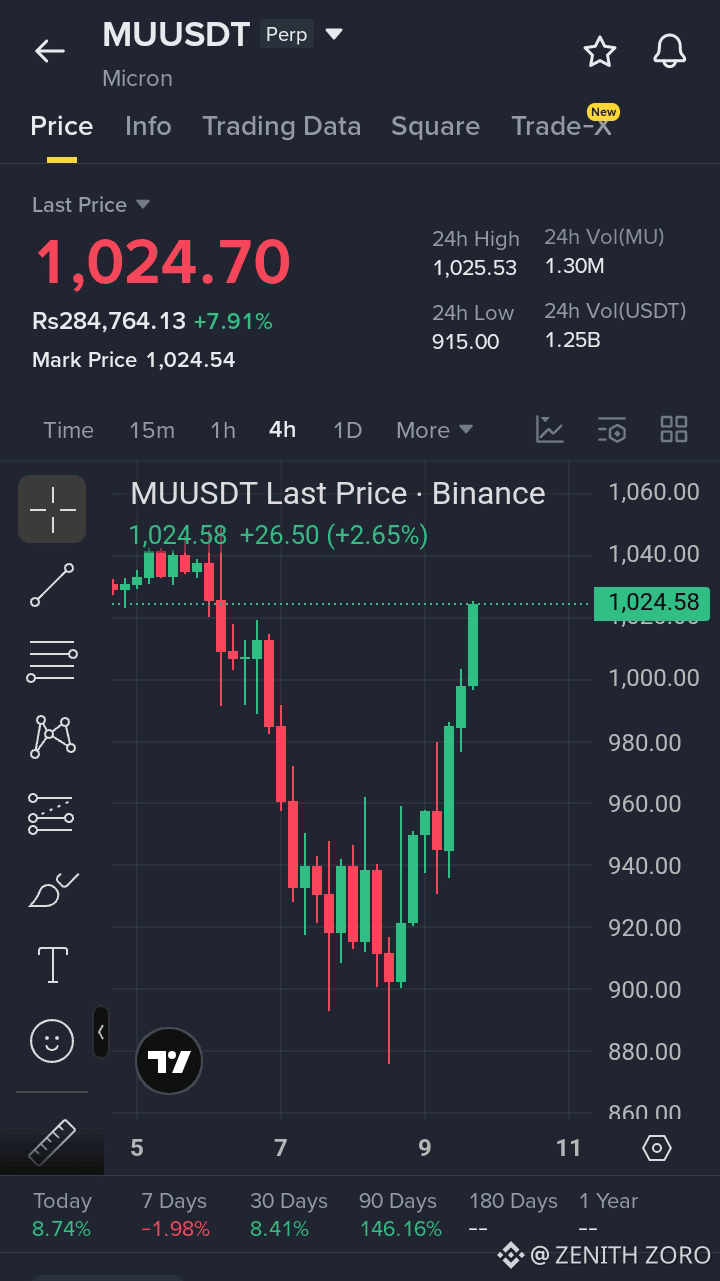Viewport: 720px width, 1281px height.
Task: Click the 24h Low value 915.00
Action: pos(465,342)
